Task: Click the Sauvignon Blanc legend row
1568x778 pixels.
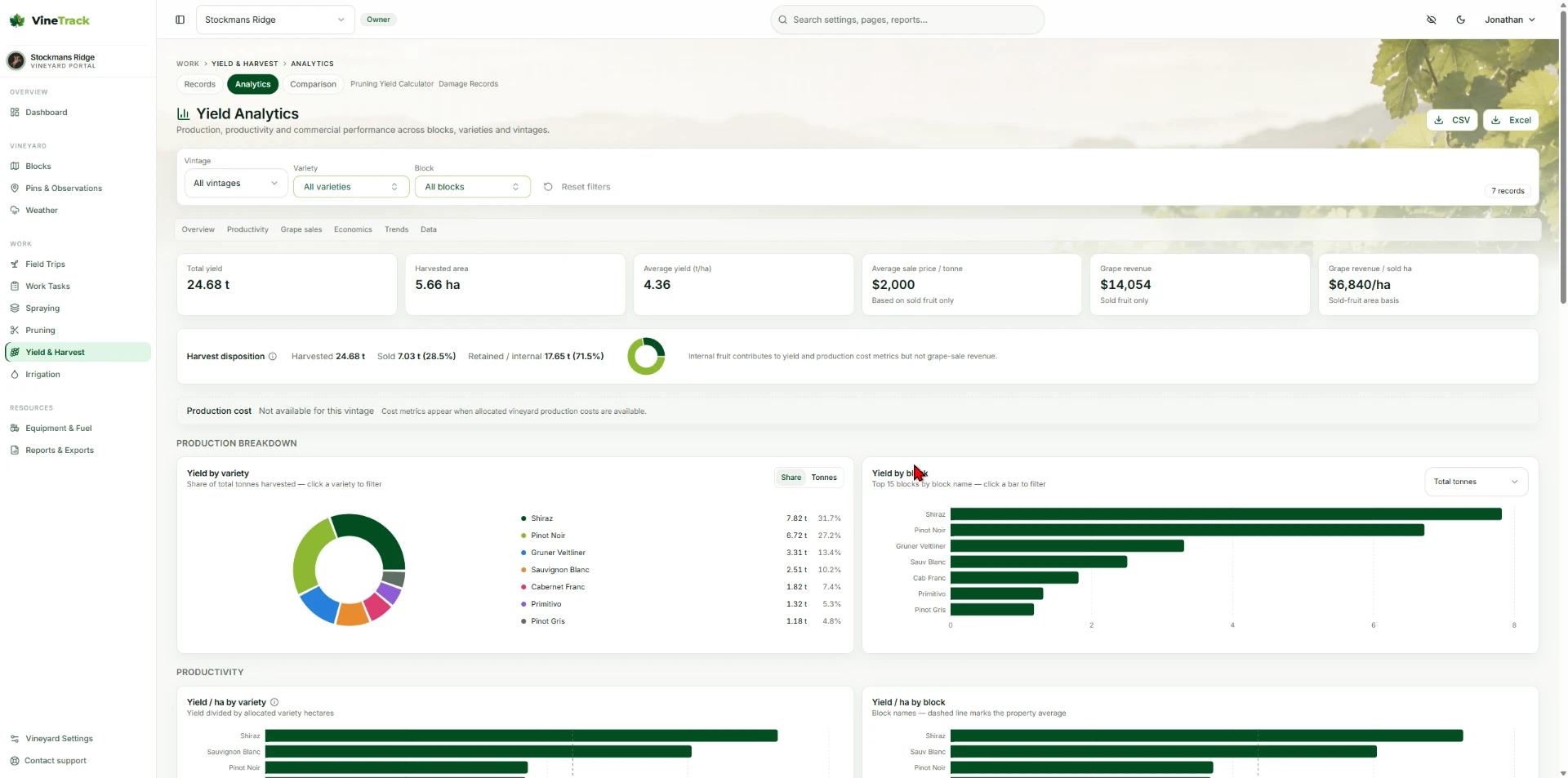Action: tap(680, 570)
